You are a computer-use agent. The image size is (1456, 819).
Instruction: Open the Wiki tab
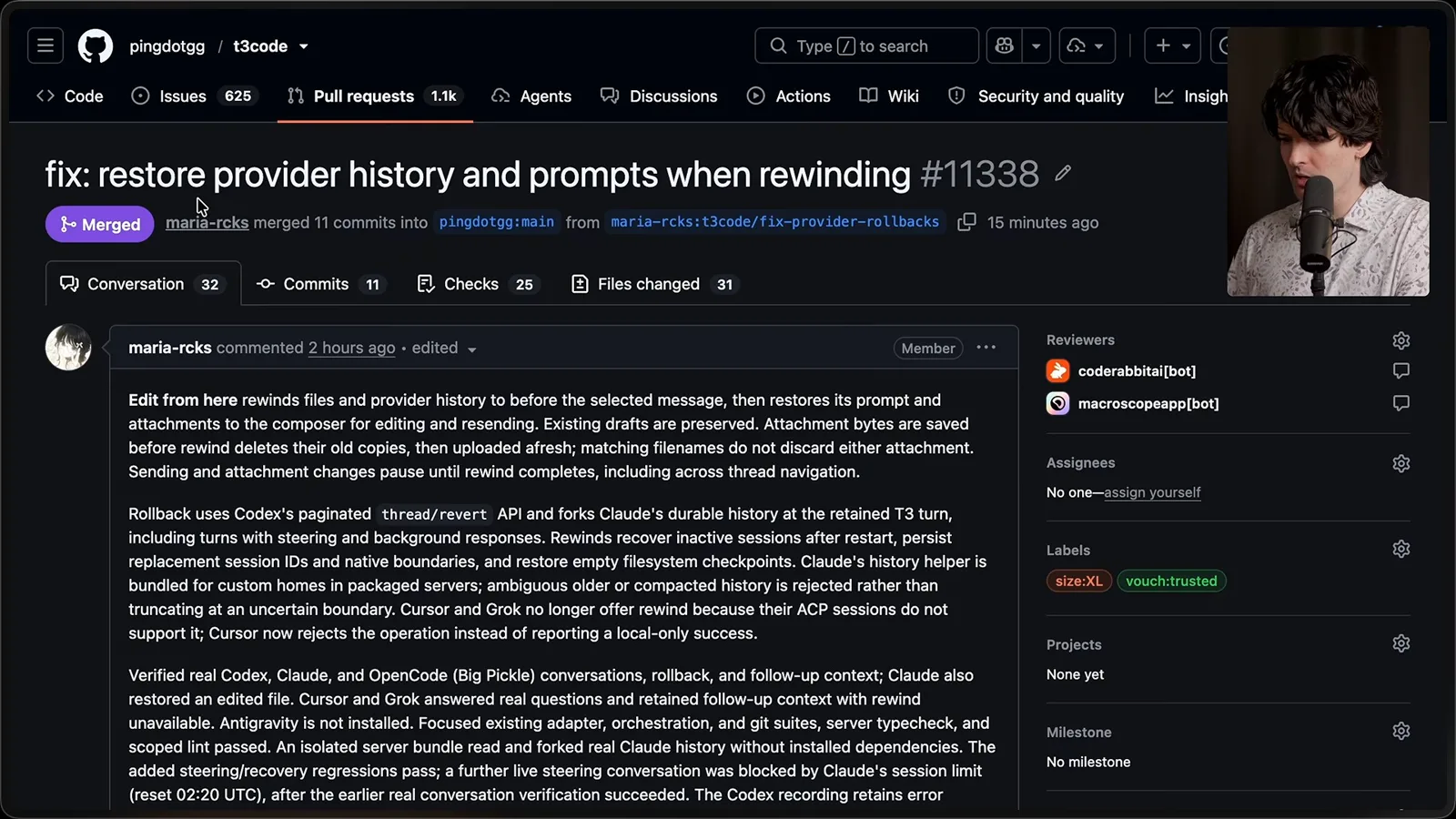point(889,96)
